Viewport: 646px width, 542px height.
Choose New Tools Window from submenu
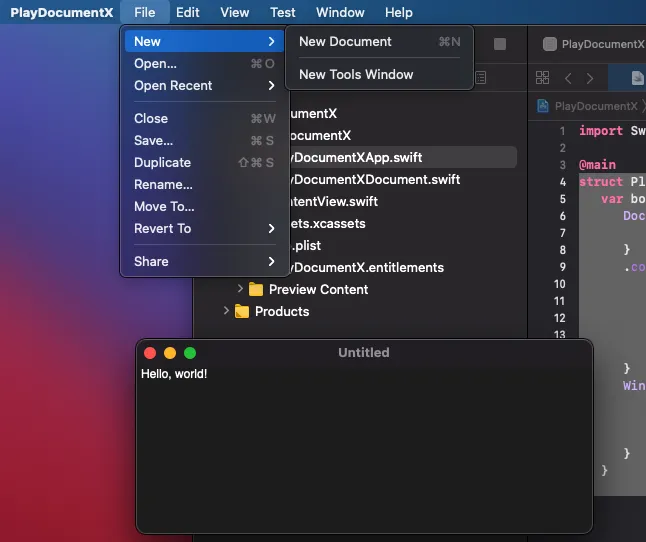pyautogui.click(x=379, y=75)
